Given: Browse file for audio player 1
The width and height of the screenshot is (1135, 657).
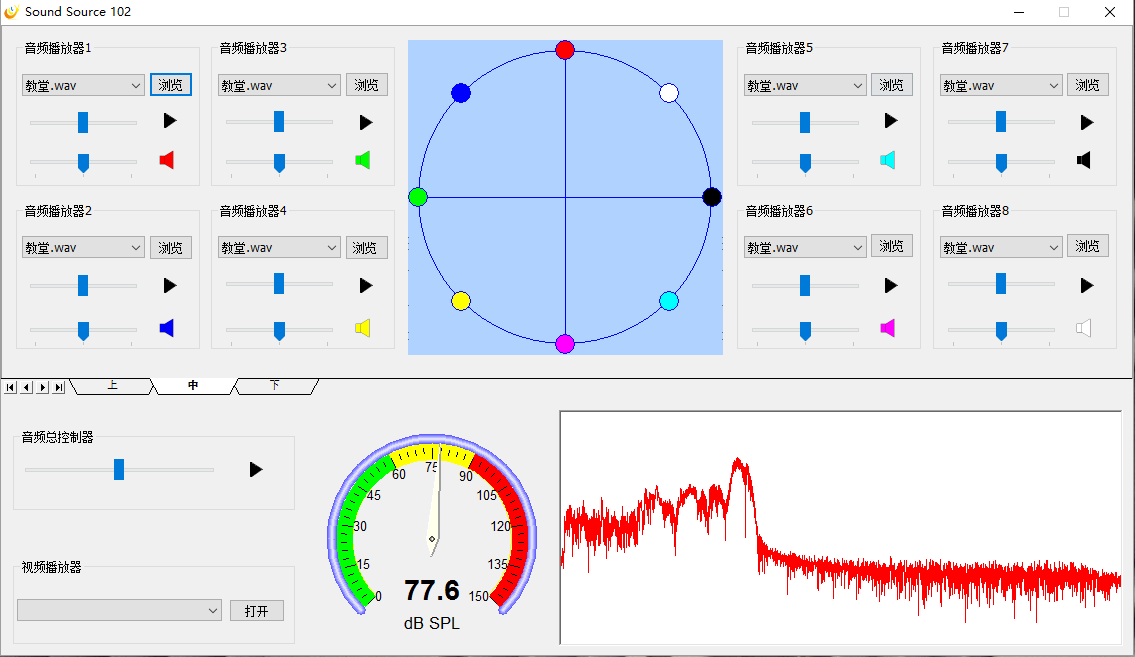Looking at the screenshot, I should pos(171,85).
